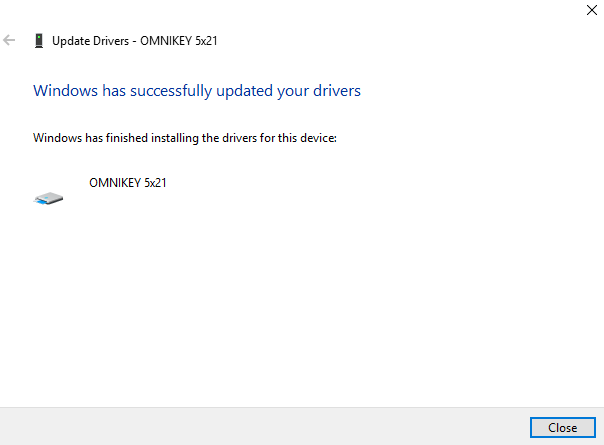Image resolution: width=604 pixels, height=445 pixels.
Task: Click "drivers" at the end of blue heading
Action: [x=337, y=91]
